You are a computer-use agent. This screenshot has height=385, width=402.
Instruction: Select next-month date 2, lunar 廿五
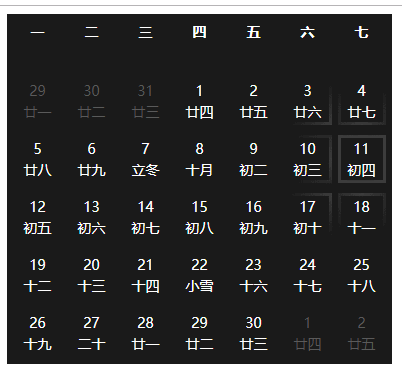point(362,333)
